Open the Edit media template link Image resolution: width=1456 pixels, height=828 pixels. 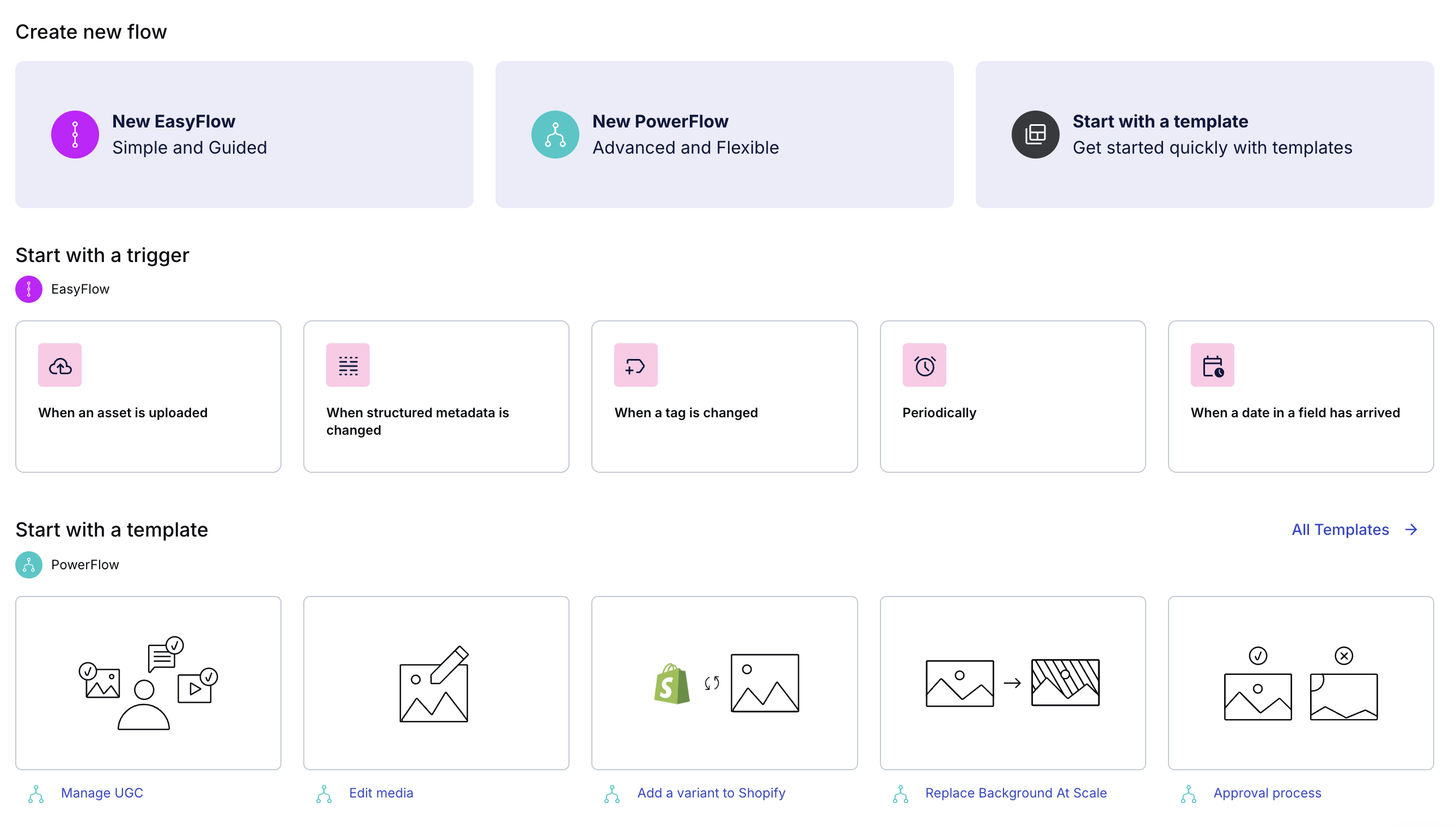(381, 793)
